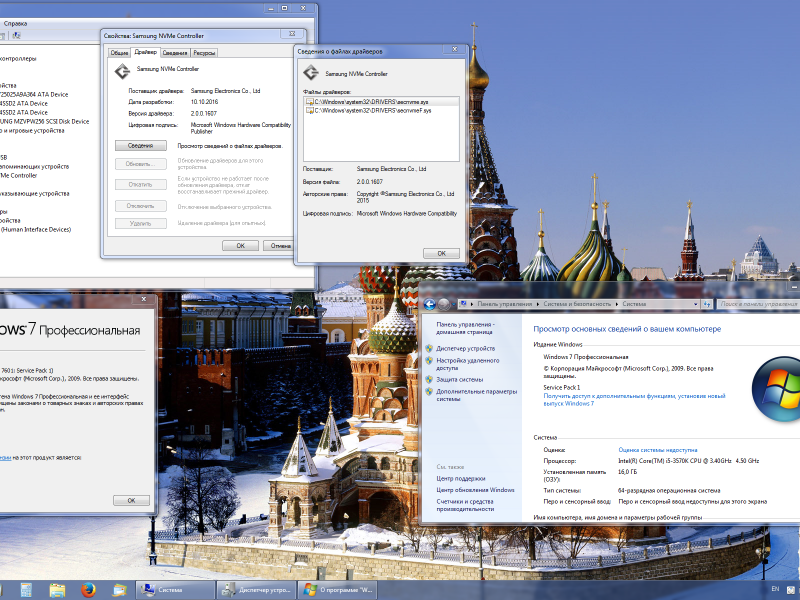Select the Драйвер tab in NVMe properties
The height and width of the screenshot is (600, 800).
tap(145, 52)
